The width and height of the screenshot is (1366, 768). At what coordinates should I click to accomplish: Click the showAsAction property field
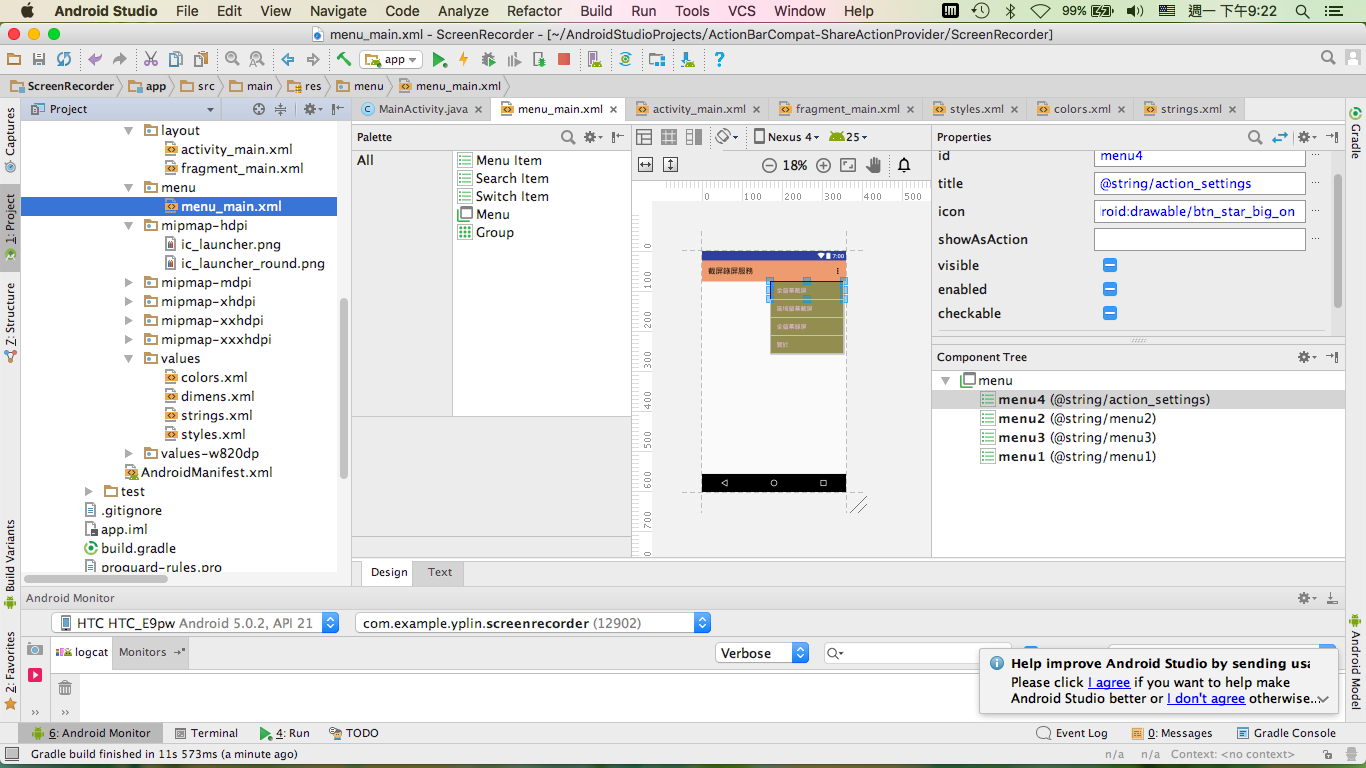tap(1200, 240)
